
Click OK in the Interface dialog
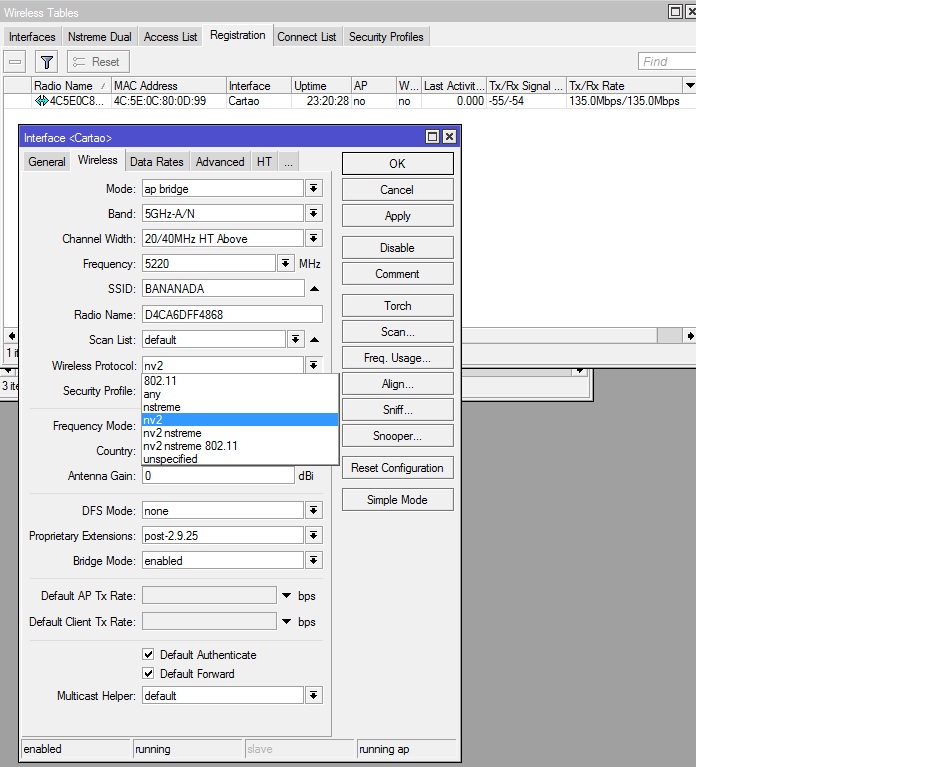pos(397,164)
